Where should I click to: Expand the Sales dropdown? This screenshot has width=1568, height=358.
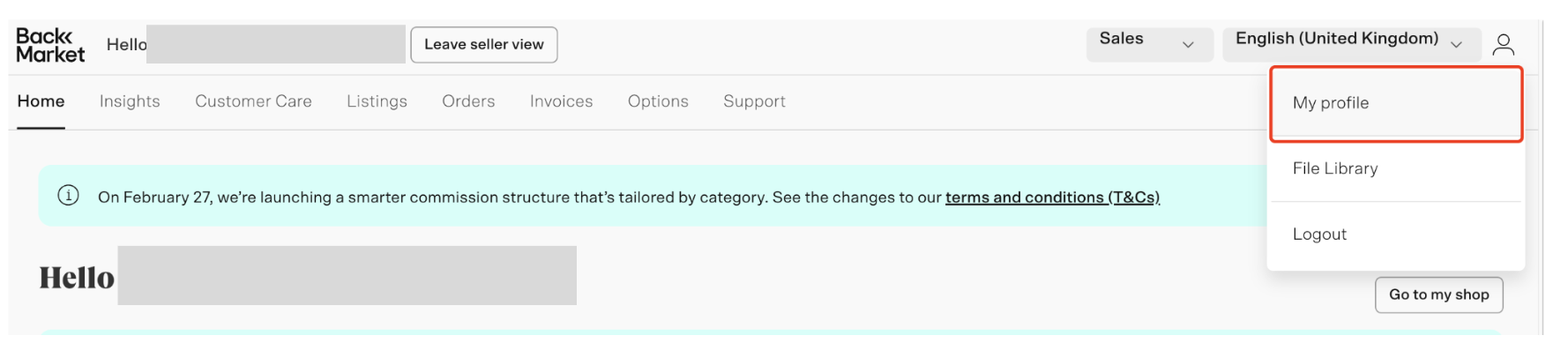[1148, 44]
